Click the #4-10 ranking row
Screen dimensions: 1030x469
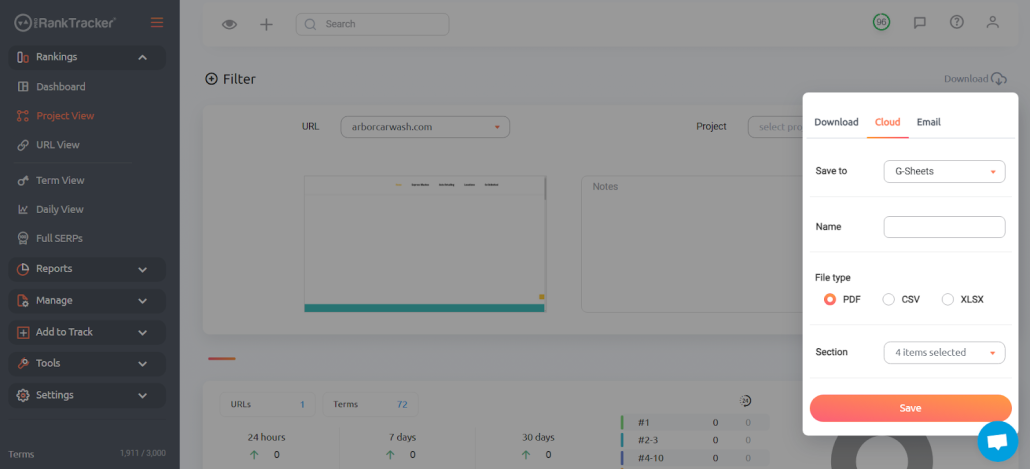point(694,457)
